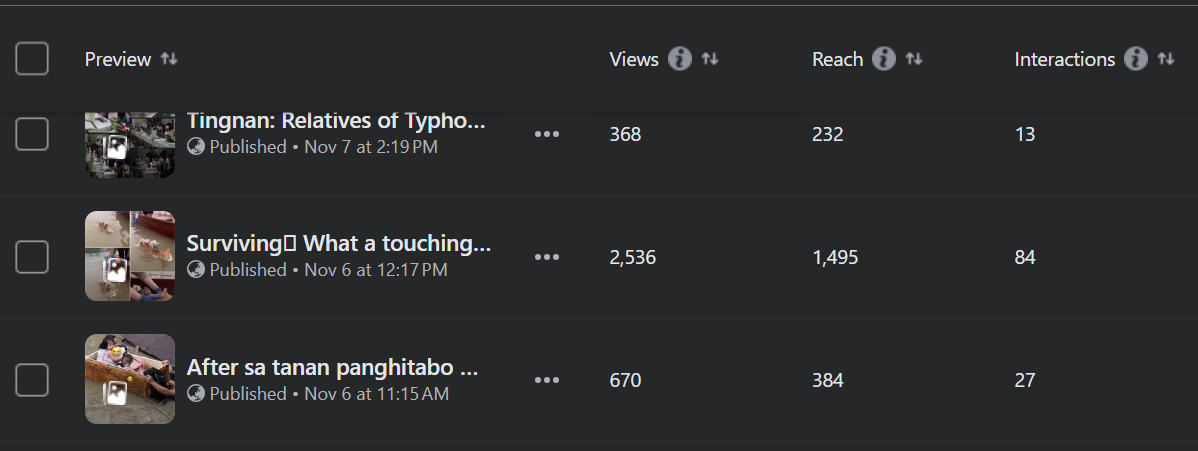Sort the table by Interactions arrows
This screenshot has height=451, width=1198.
[x=1165, y=59]
